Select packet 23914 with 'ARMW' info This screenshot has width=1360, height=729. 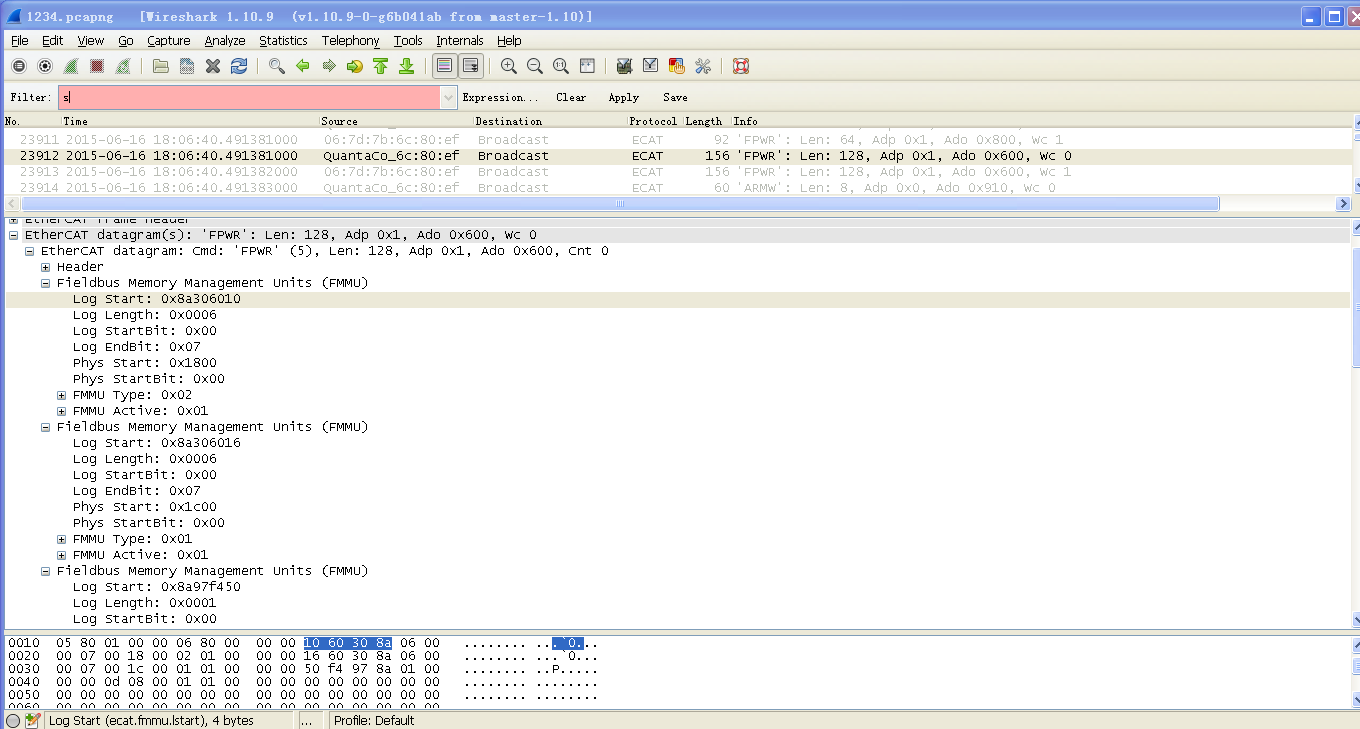click(x=676, y=188)
